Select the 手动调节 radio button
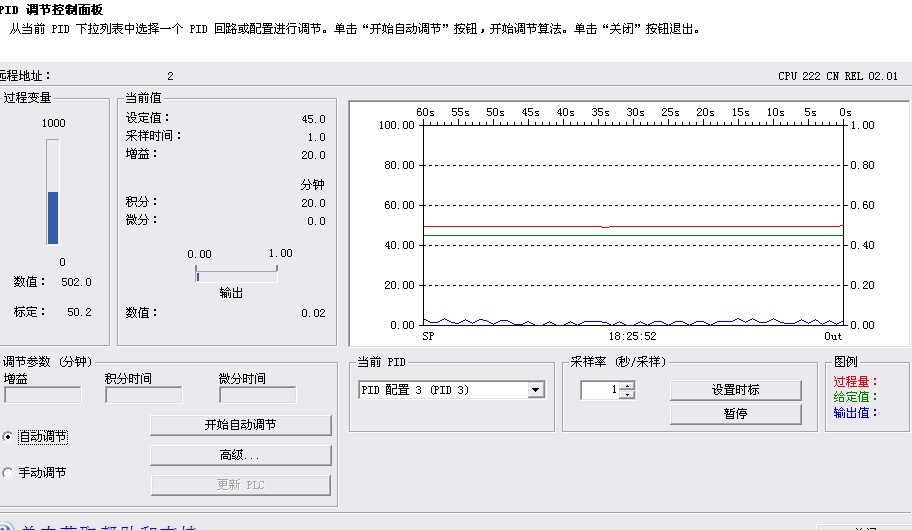The height and width of the screenshot is (530, 912). [x=9, y=473]
